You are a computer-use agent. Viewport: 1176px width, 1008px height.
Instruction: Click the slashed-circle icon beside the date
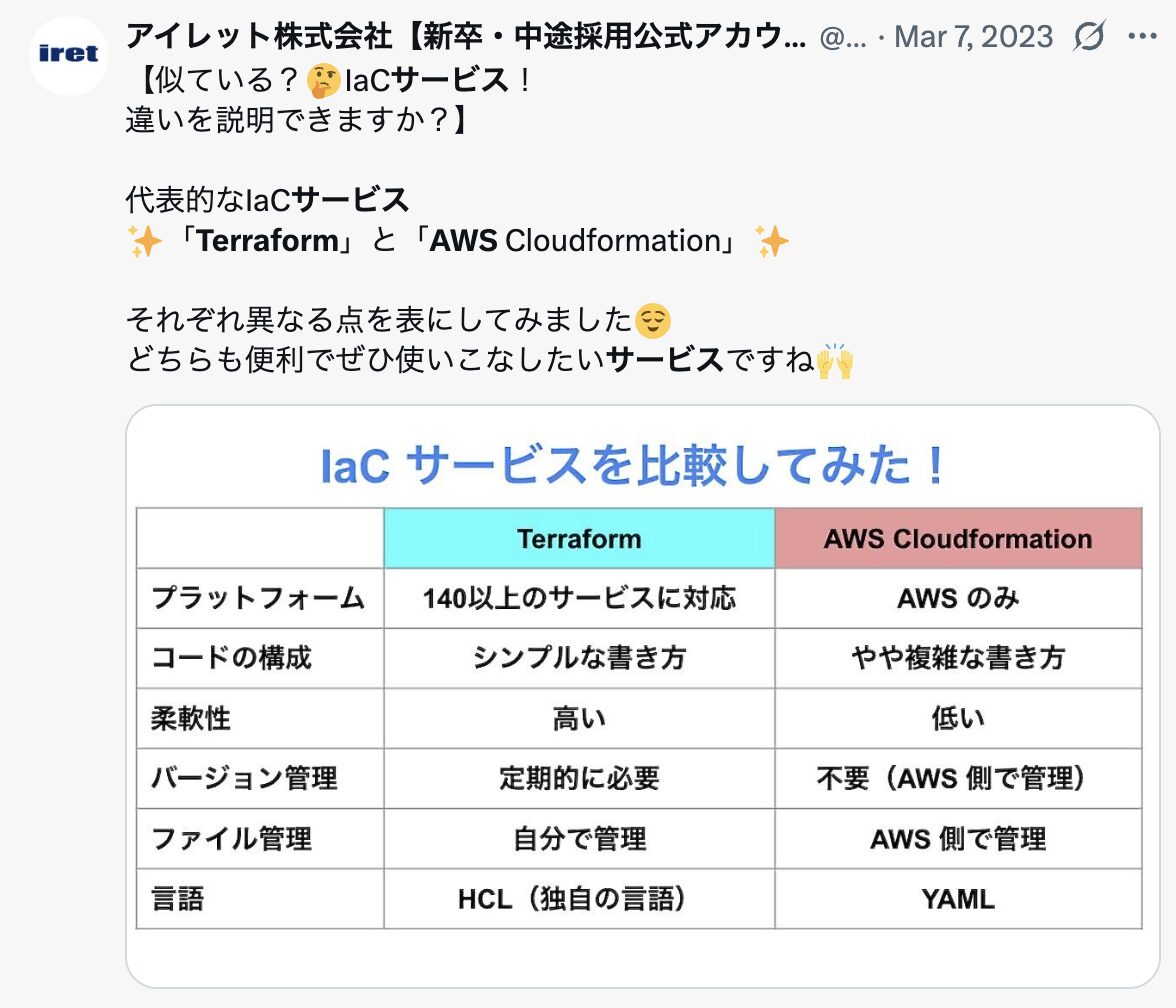pyautogui.click(x=1089, y=36)
